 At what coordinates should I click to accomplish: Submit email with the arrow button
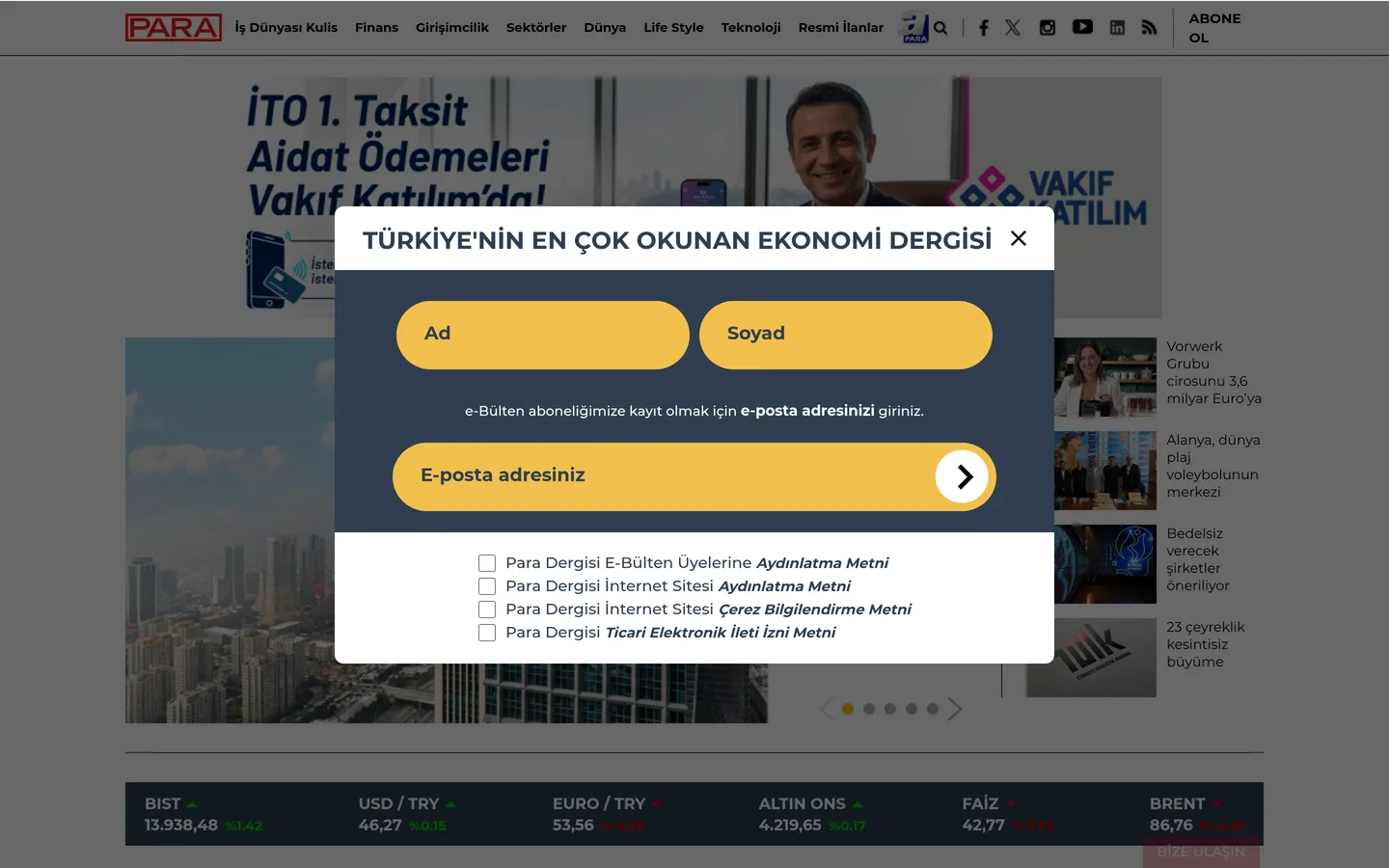pyautogui.click(x=962, y=476)
